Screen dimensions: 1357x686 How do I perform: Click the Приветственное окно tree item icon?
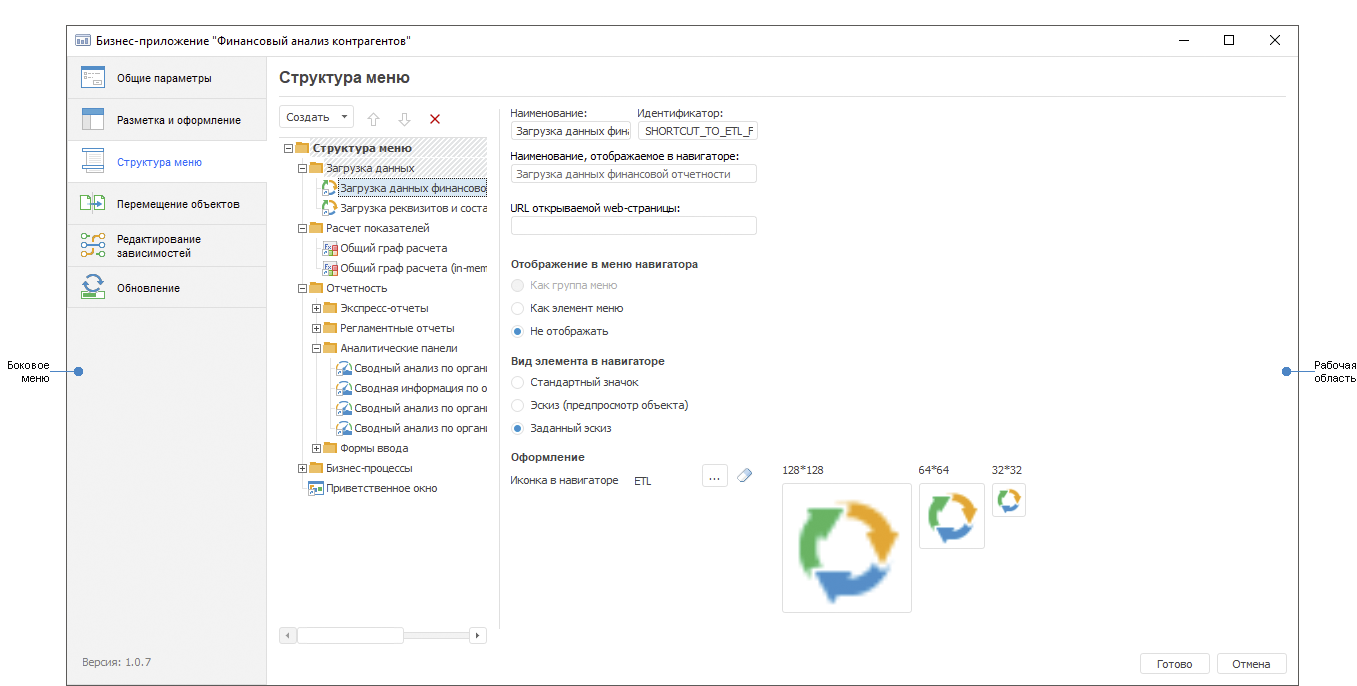point(316,488)
